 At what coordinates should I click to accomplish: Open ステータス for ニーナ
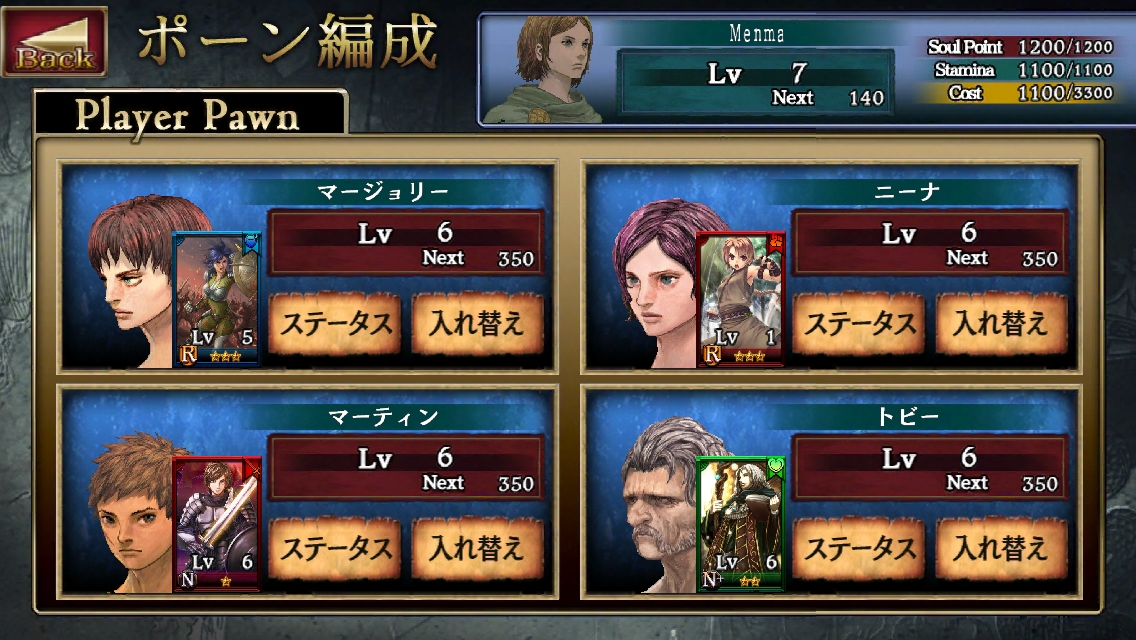coord(859,323)
